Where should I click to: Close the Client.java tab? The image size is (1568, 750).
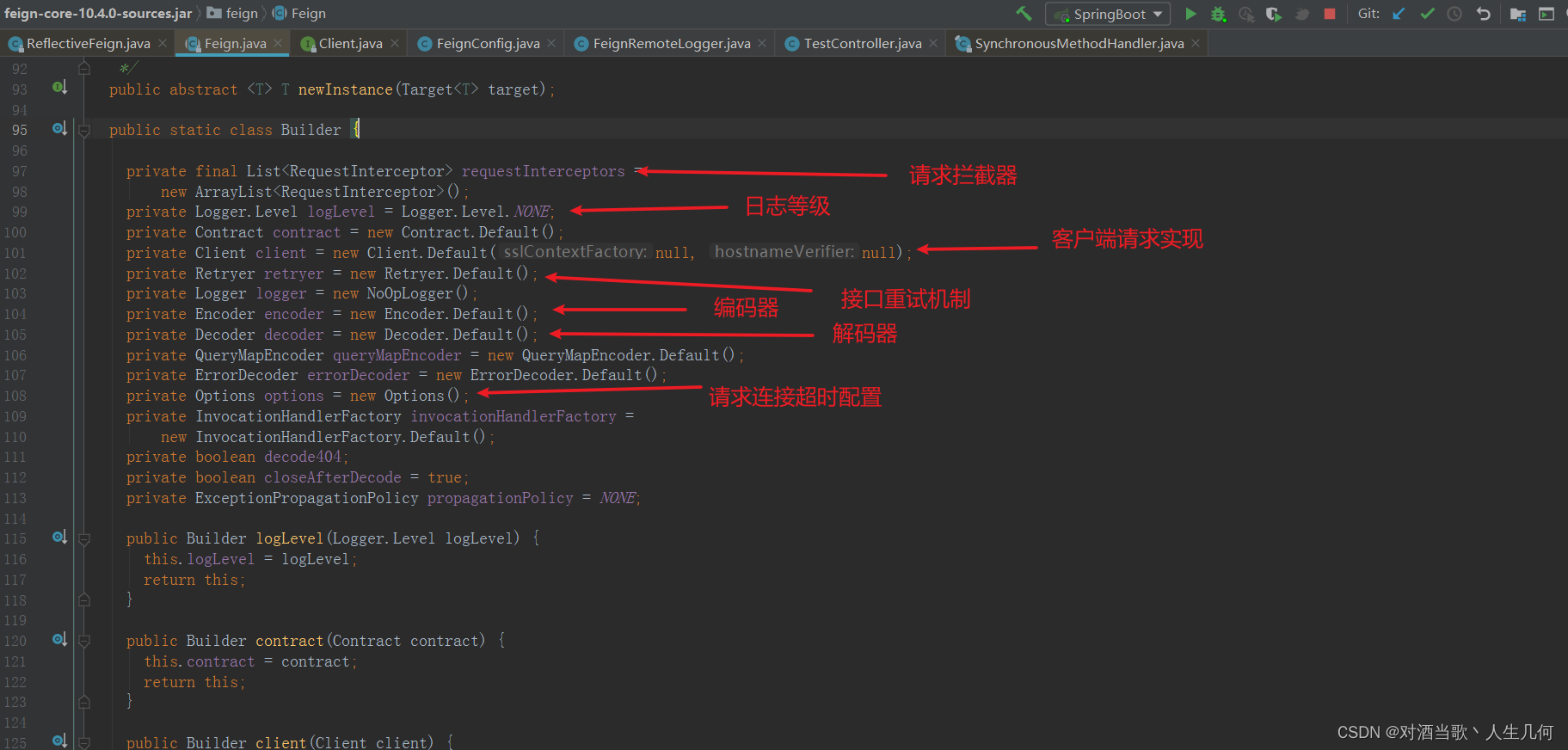pyautogui.click(x=395, y=43)
